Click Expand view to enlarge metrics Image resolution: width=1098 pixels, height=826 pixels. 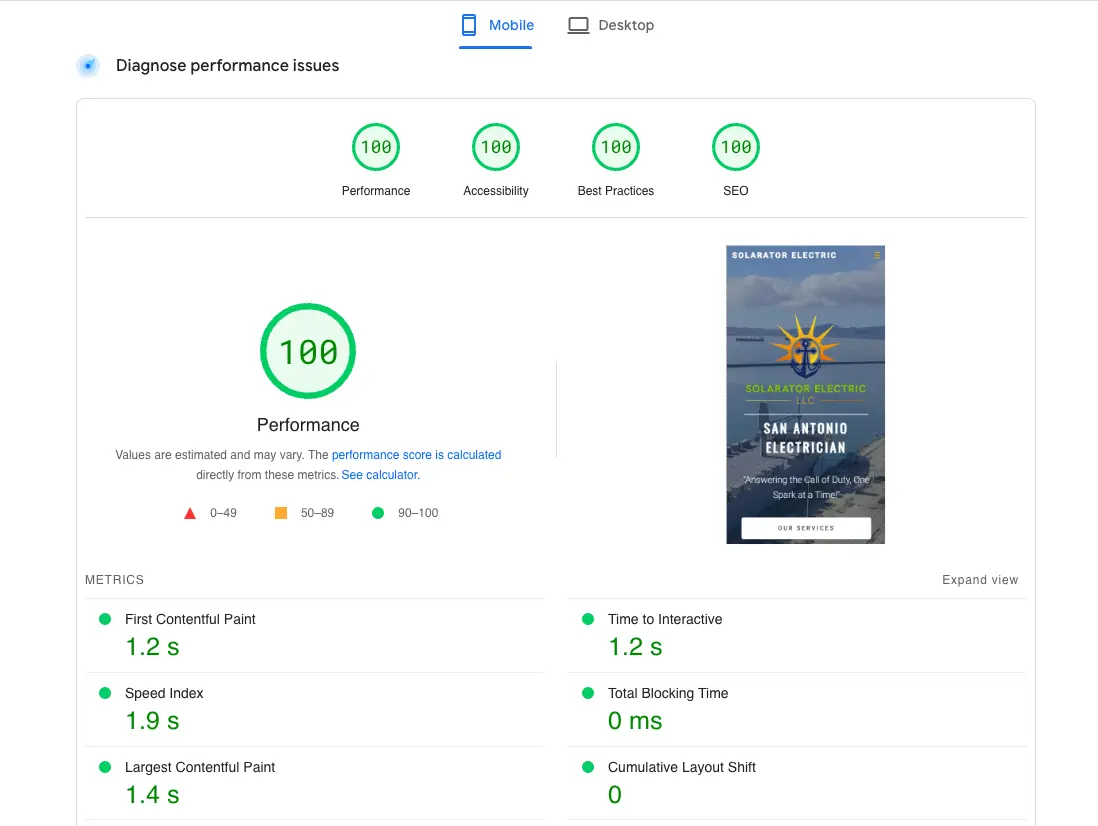(x=980, y=579)
